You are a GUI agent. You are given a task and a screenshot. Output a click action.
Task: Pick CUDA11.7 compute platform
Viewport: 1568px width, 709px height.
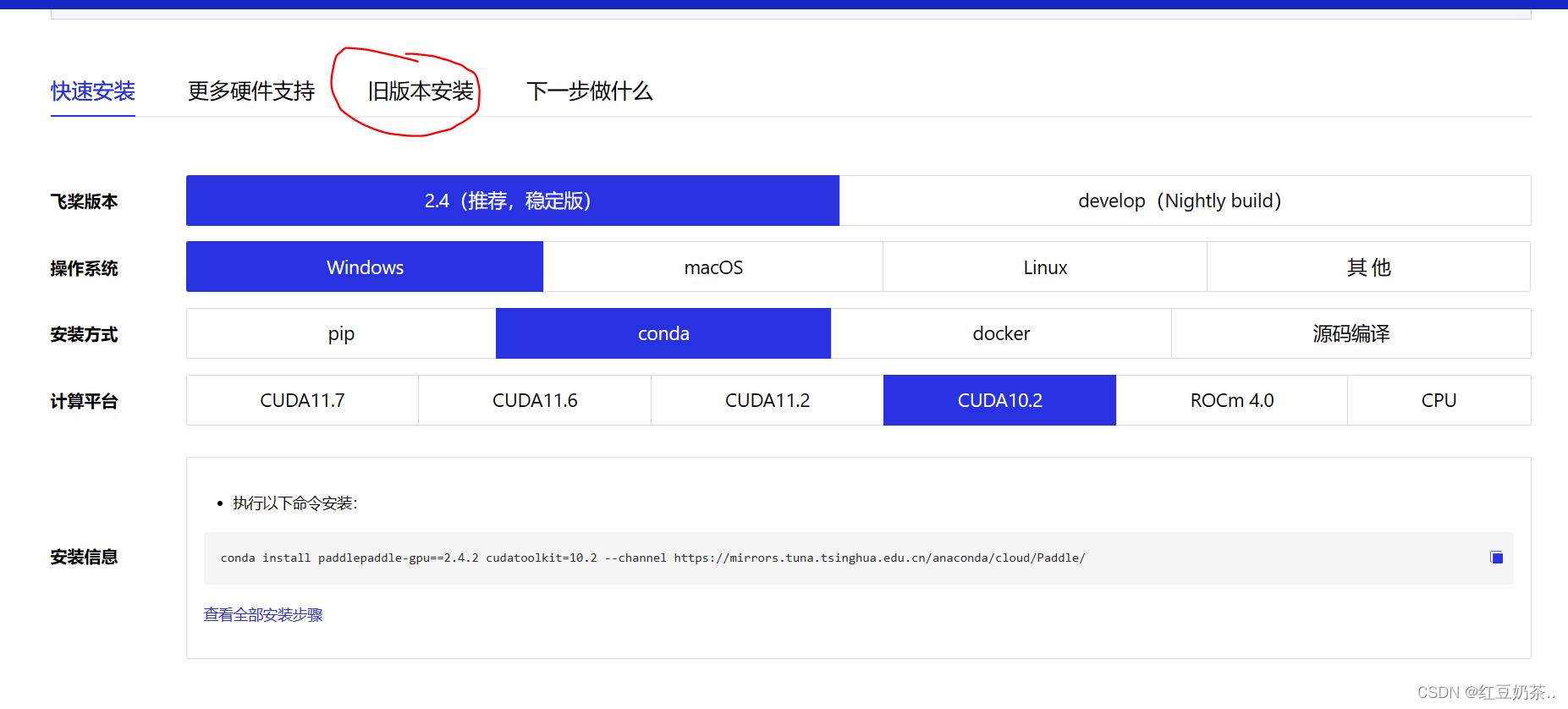[302, 400]
